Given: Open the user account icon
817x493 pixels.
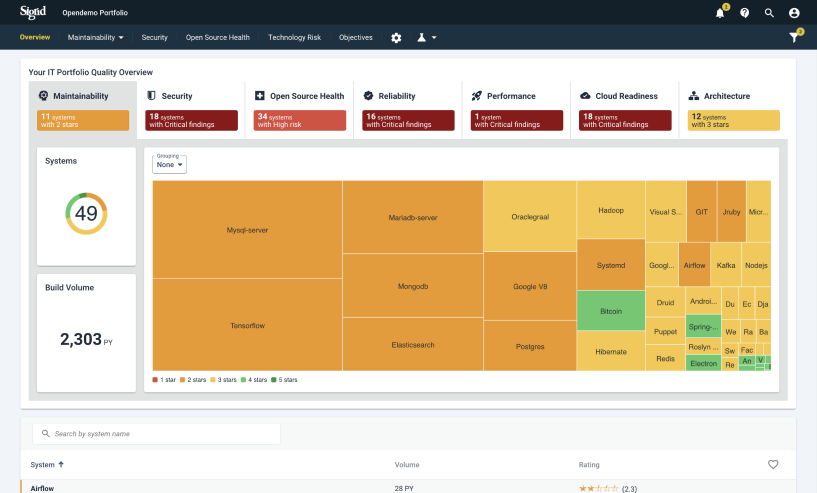Looking at the screenshot, I should point(794,13).
